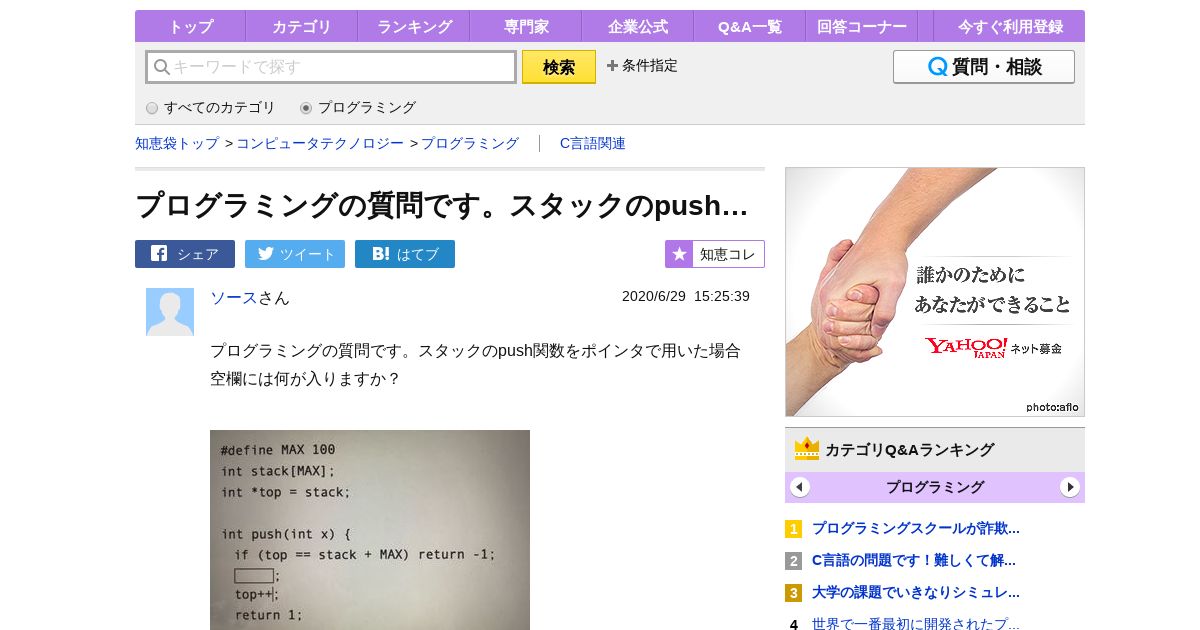Add to 知恵コレ with star button

pyautogui.click(x=715, y=254)
